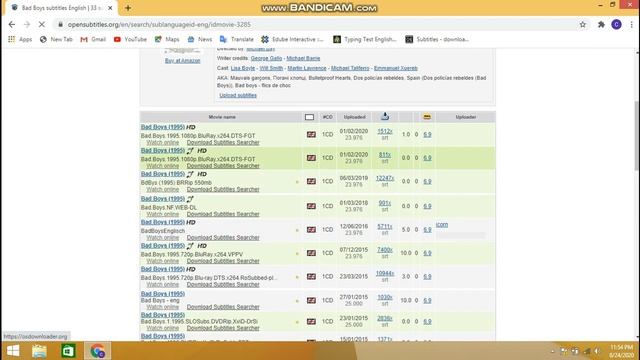Open the icom uploader link
This screenshot has width=640, height=360.
coord(442,225)
